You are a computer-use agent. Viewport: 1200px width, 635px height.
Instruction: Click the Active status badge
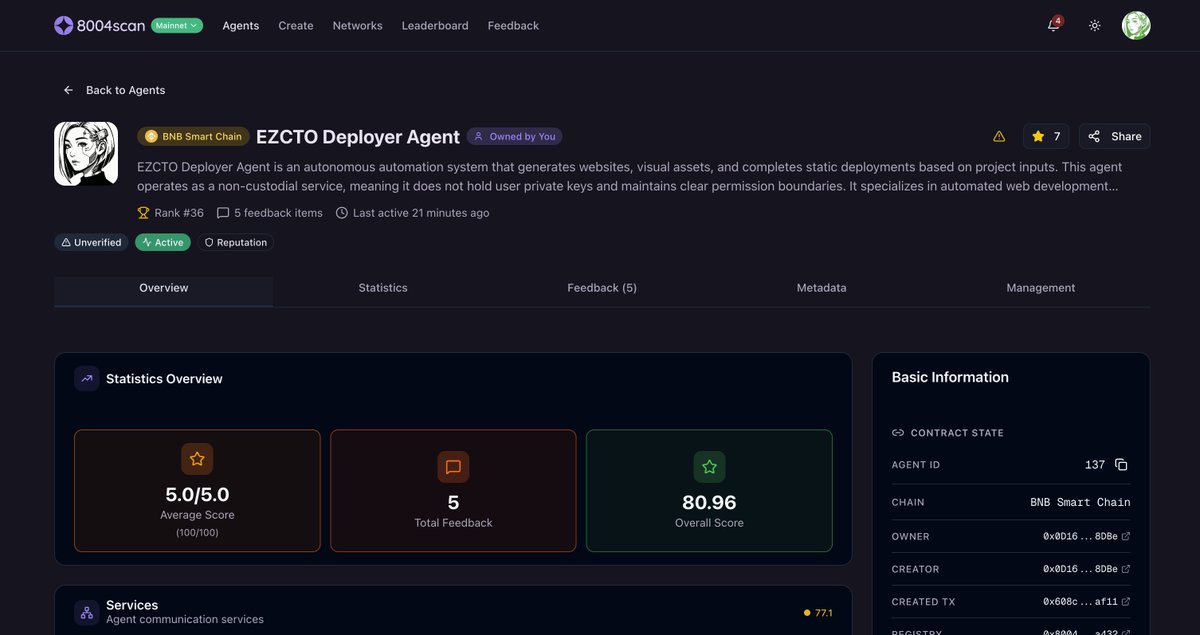pos(162,242)
